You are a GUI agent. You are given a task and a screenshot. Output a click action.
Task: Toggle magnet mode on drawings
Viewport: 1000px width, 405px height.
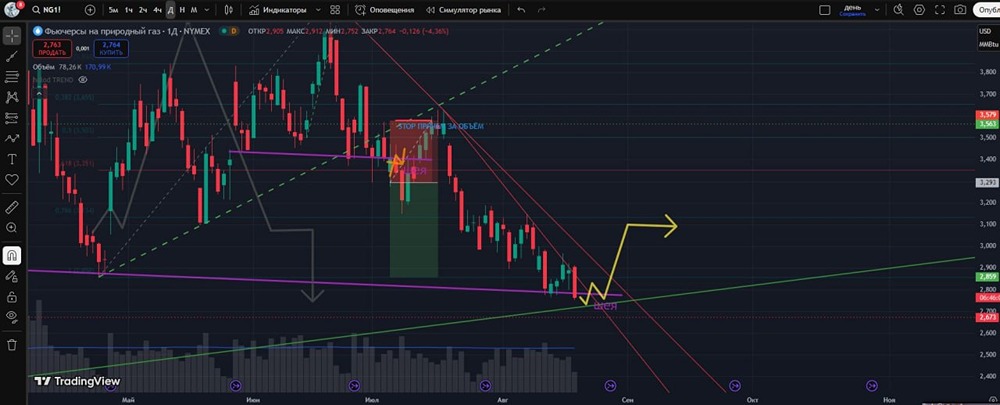click(11, 256)
